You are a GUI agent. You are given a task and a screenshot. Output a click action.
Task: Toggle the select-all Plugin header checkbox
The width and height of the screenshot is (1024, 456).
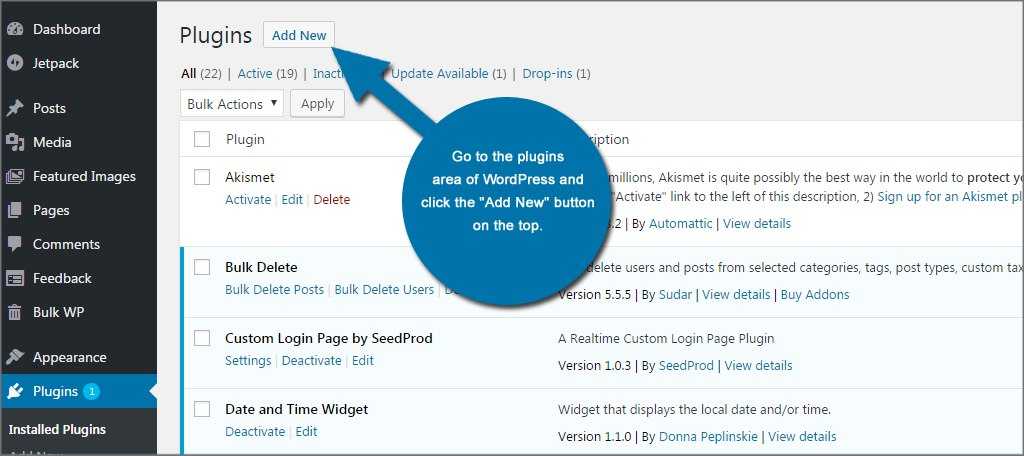point(202,139)
